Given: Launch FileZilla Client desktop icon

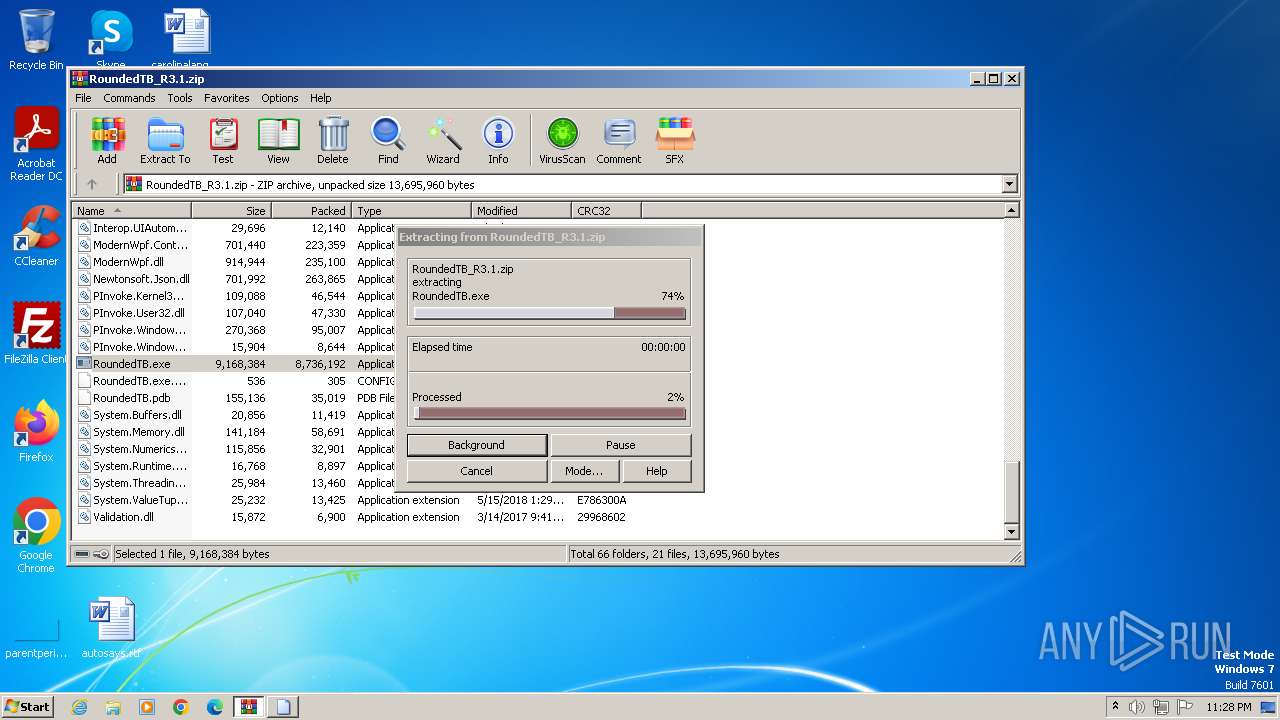Looking at the screenshot, I should [x=36, y=333].
